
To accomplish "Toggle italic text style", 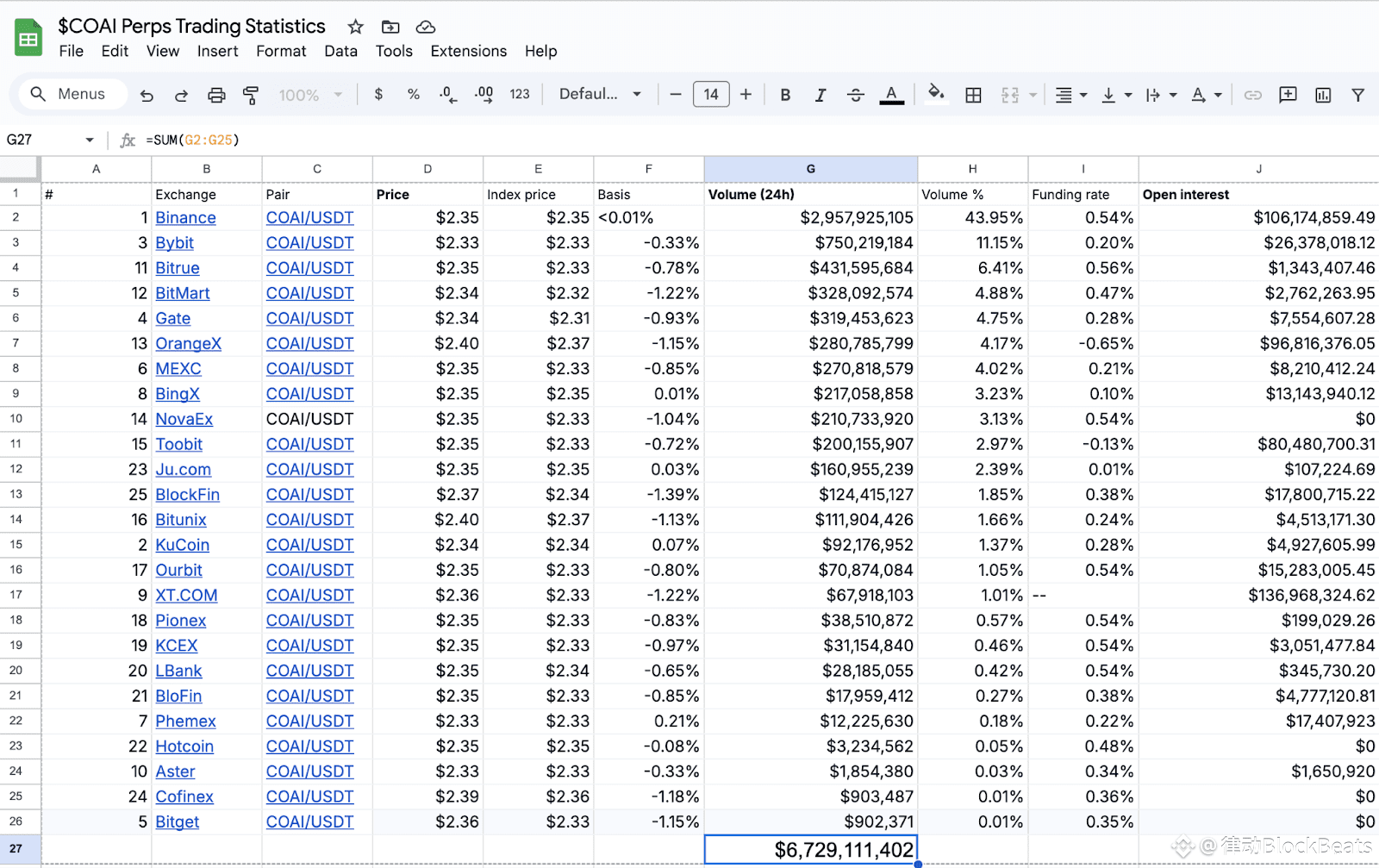I will [820, 95].
